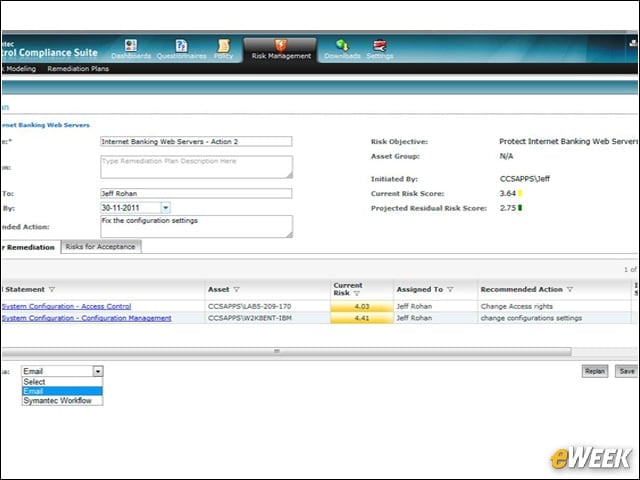The height and width of the screenshot is (480, 640).
Task: Click the 30-11-2011 date field
Action: click(x=131, y=208)
